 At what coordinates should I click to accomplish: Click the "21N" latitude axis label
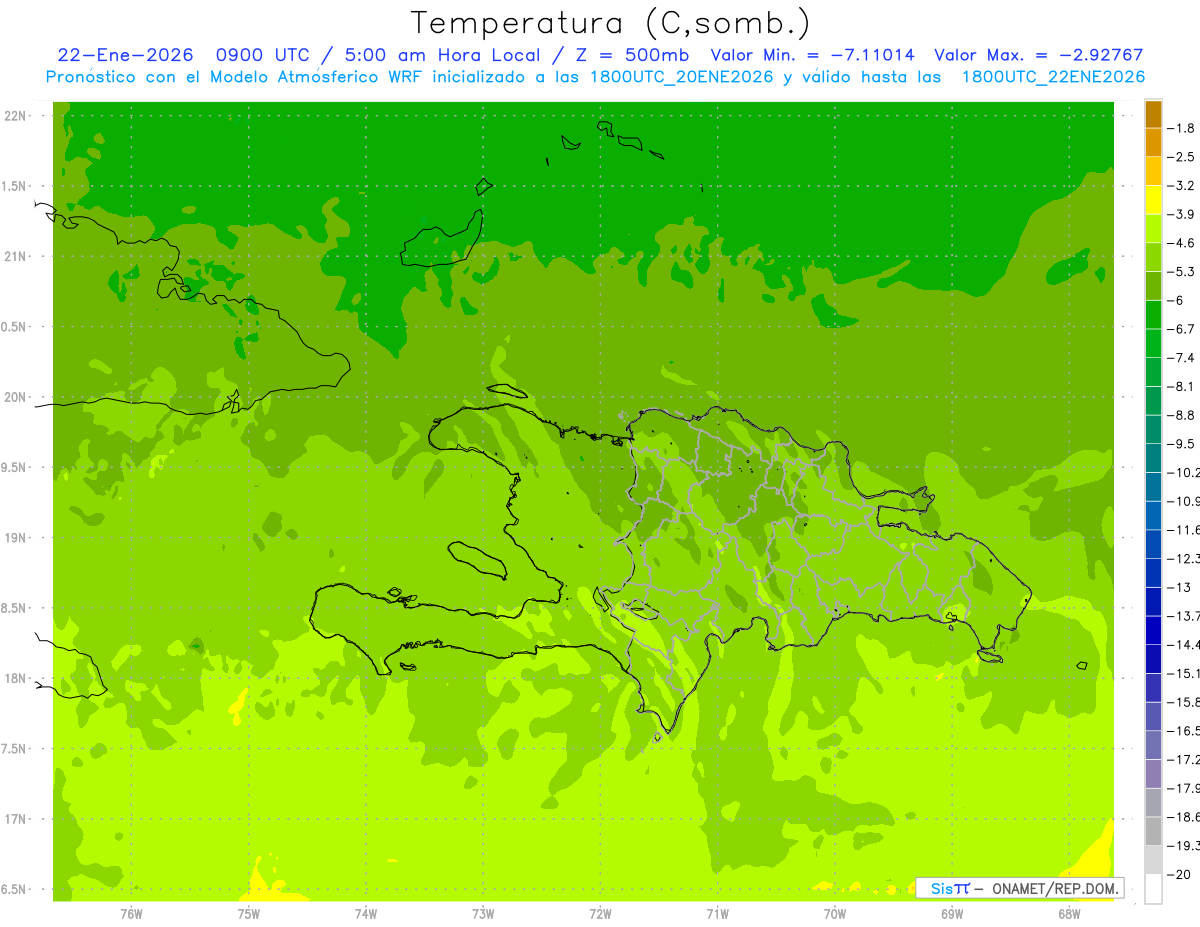[15, 256]
